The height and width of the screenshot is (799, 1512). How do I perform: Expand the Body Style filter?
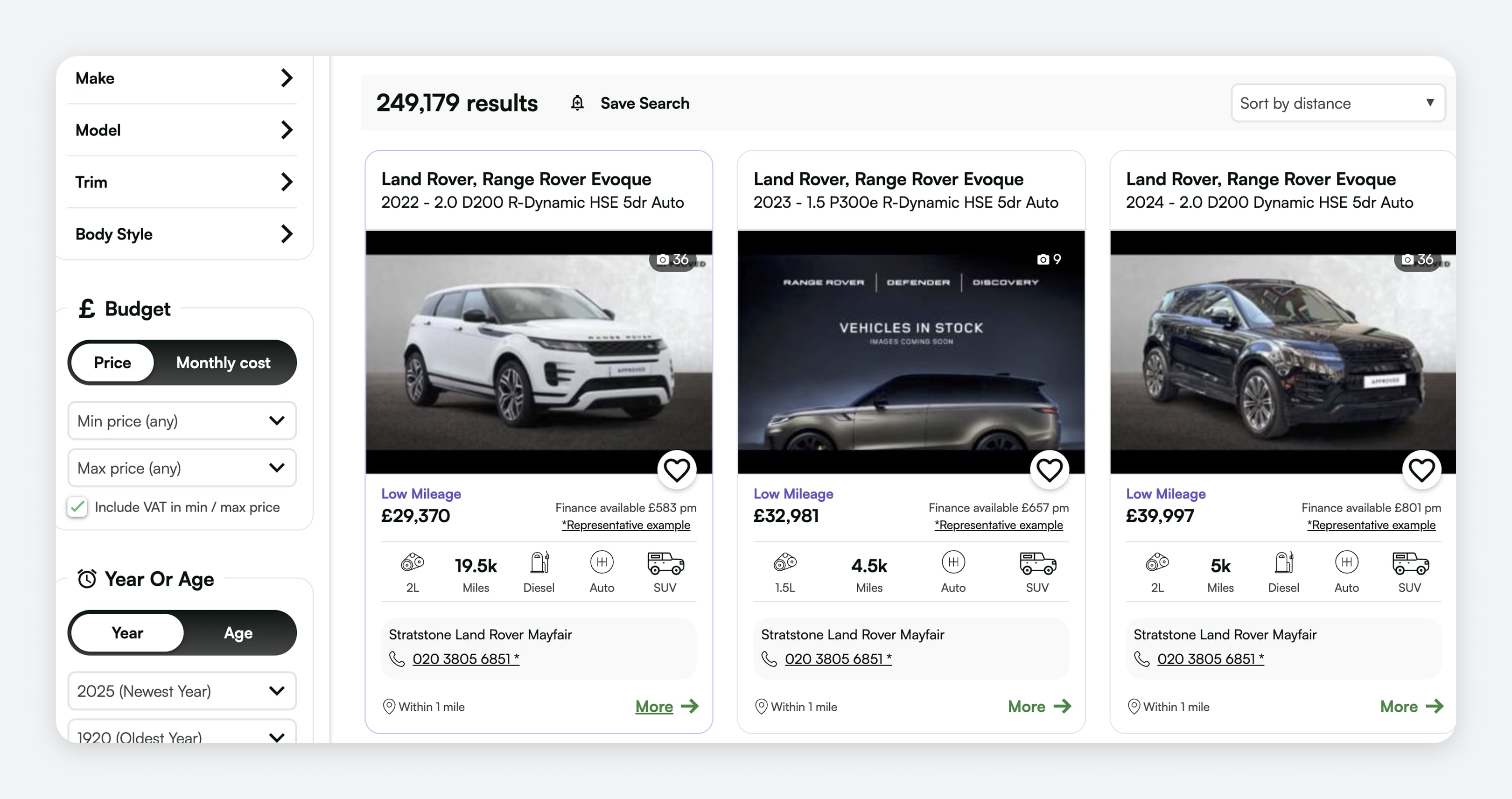tap(183, 234)
